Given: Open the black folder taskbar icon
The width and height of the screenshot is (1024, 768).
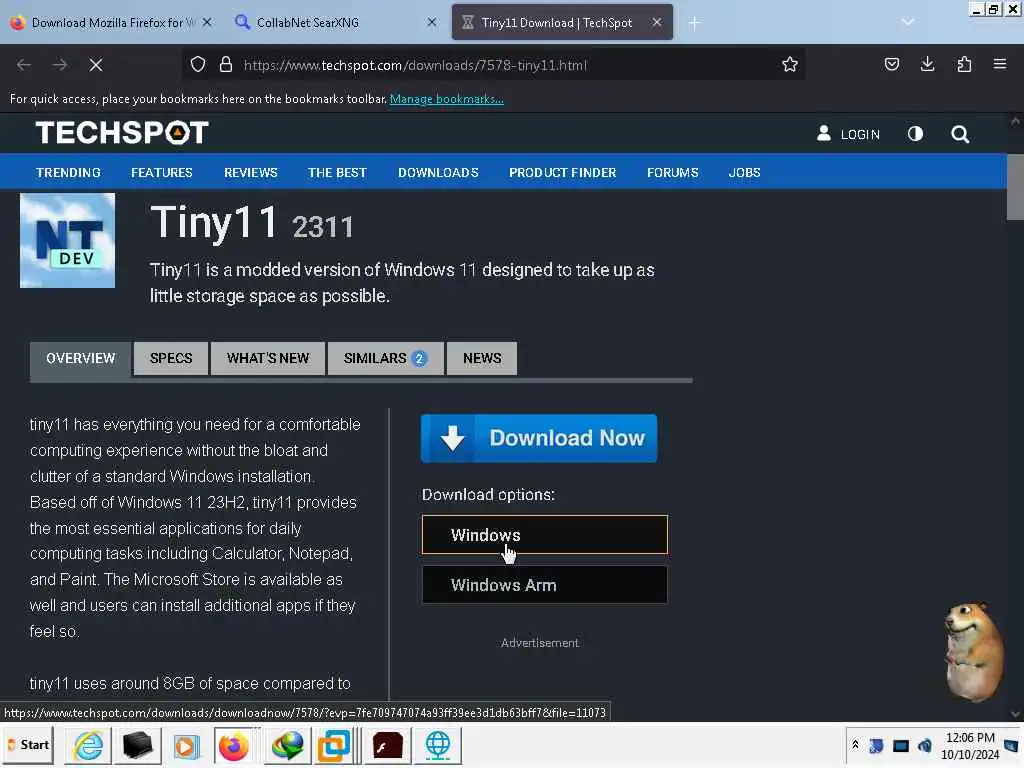Looking at the screenshot, I should pyautogui.click(x=138, y=745).
